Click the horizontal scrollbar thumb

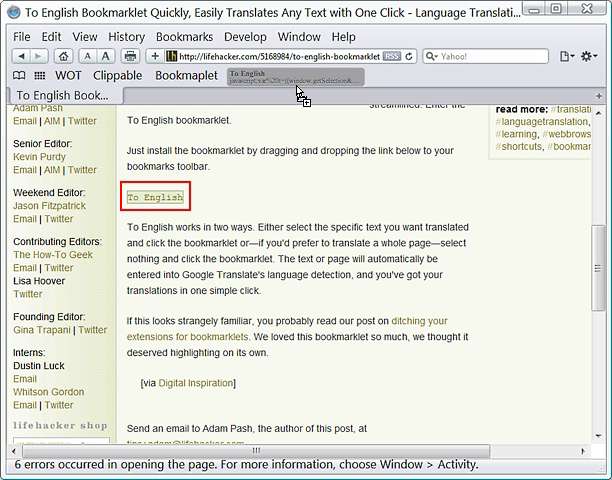point(256,451)
